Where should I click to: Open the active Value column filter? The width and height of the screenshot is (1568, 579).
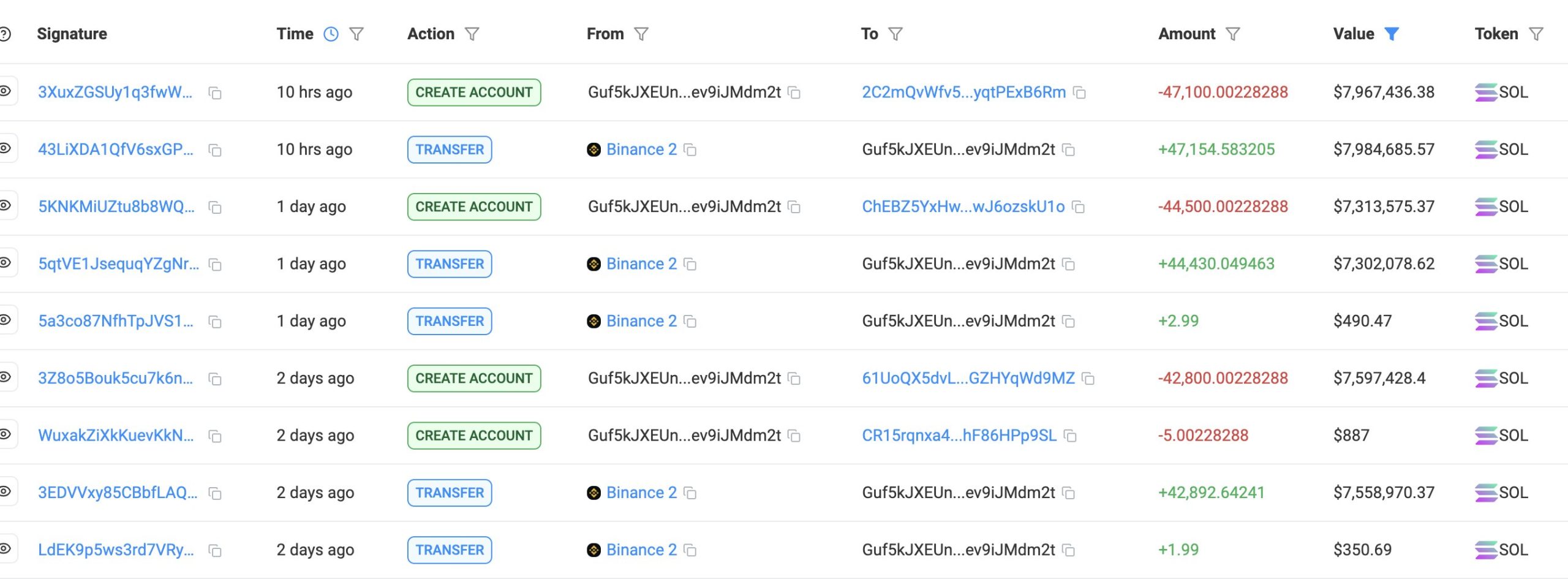[x=1392, y=34]
